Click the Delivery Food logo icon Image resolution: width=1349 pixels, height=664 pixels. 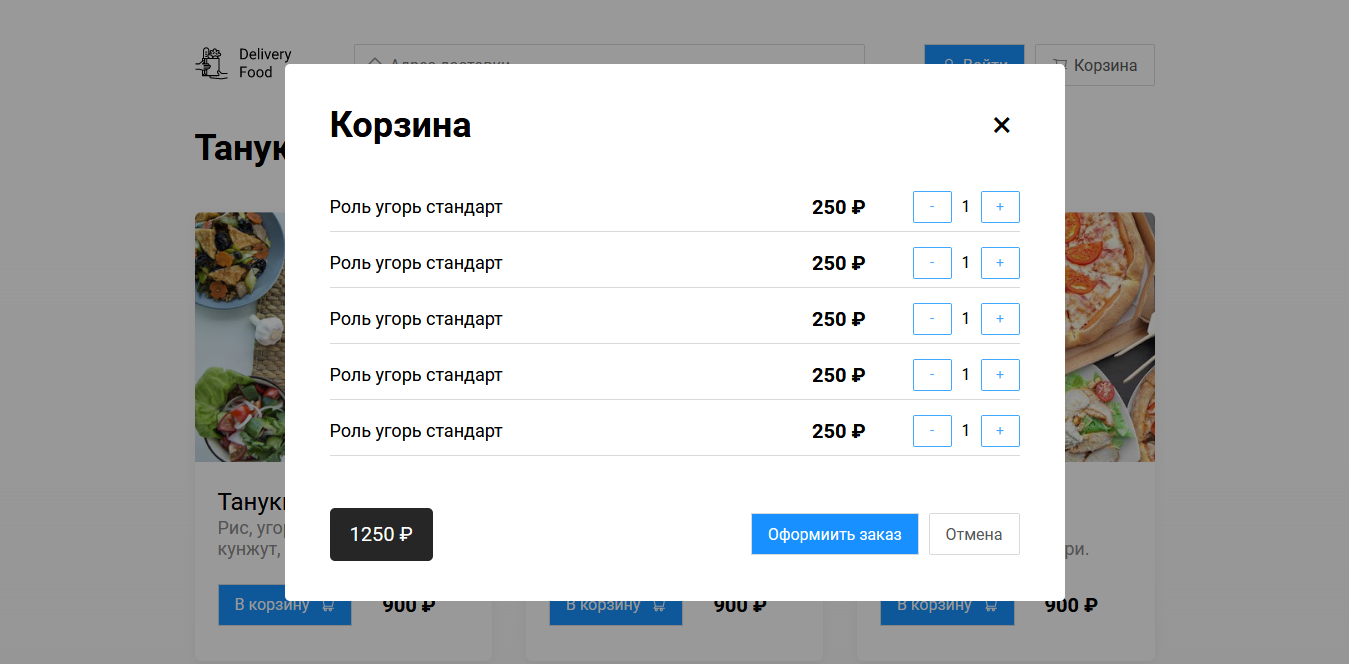point(211,63)
